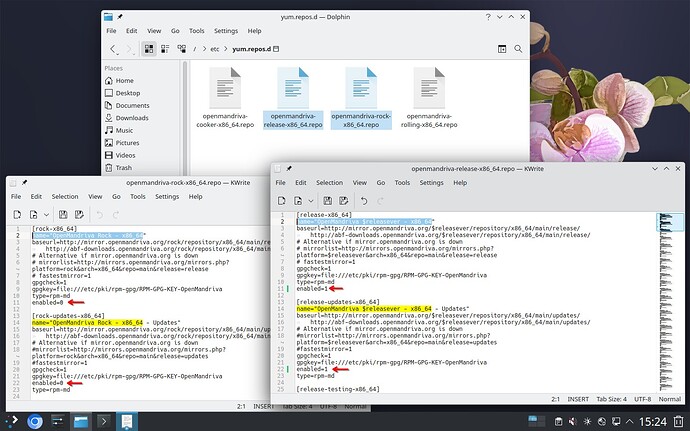This screenshot has width=690, height=431.
Task: Open Selection menu in release.repo KWrite
Action: pos(329,182)
